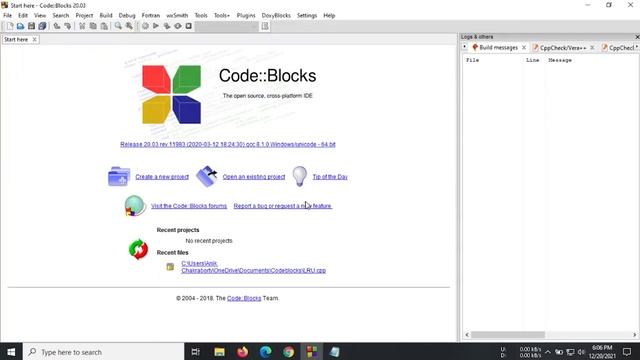Click the Tip of the Day link

click(330, 177)
